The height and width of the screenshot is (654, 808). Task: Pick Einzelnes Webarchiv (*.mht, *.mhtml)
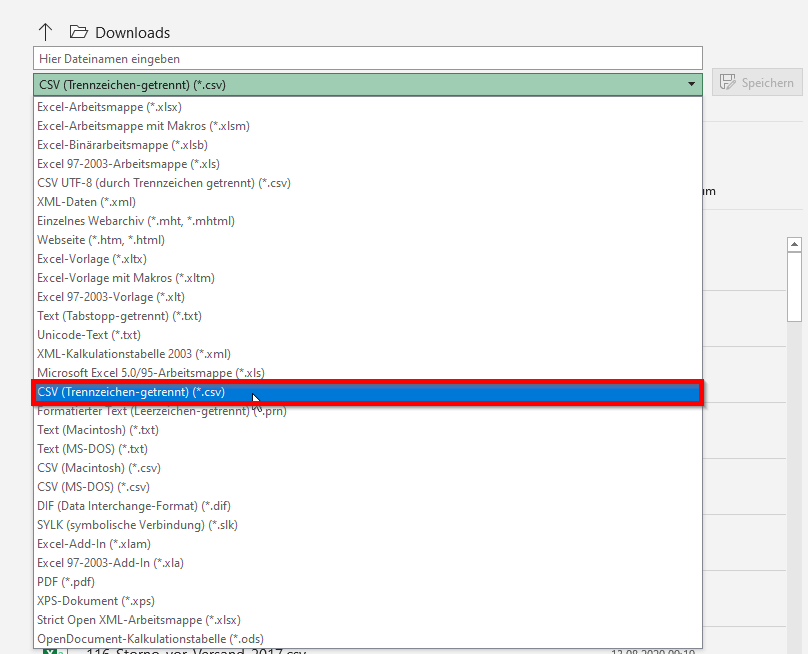[x=367, y=221]
